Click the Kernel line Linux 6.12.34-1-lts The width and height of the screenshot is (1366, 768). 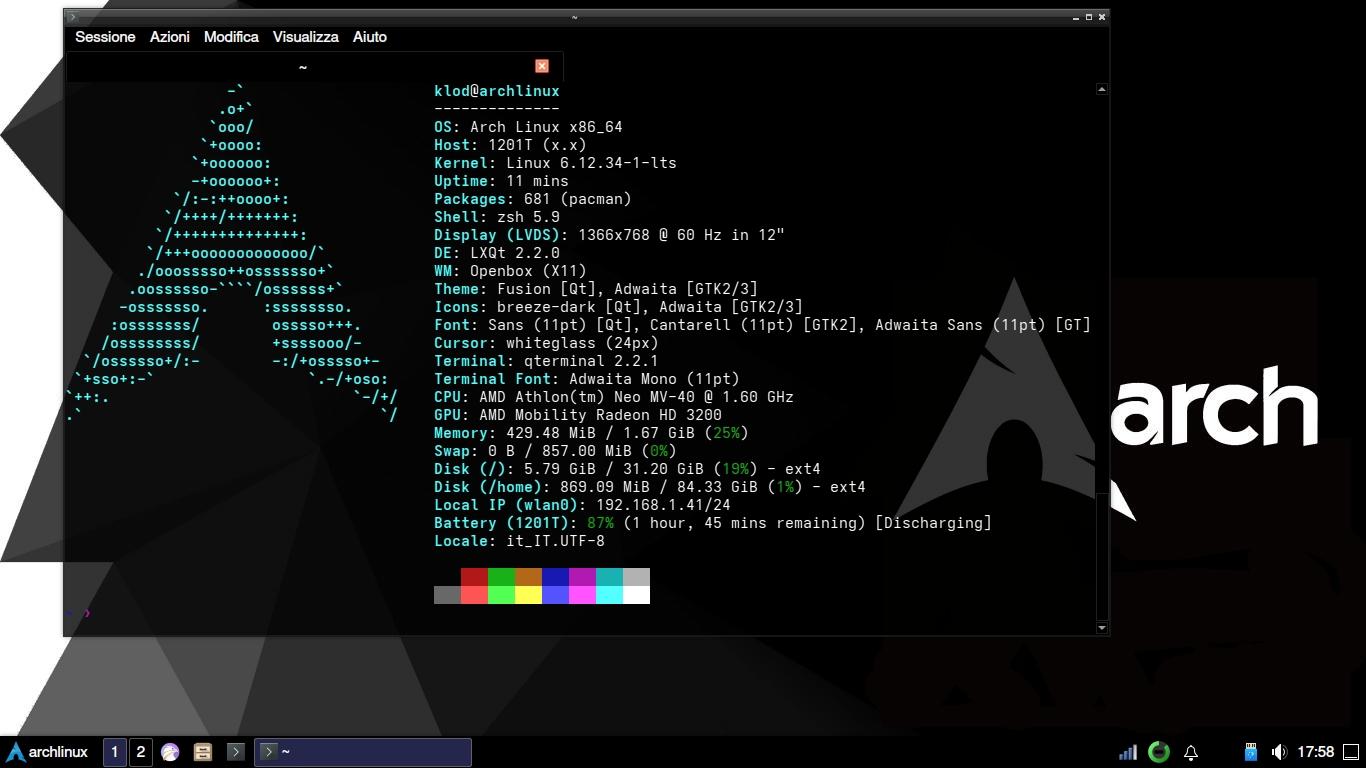555,163
